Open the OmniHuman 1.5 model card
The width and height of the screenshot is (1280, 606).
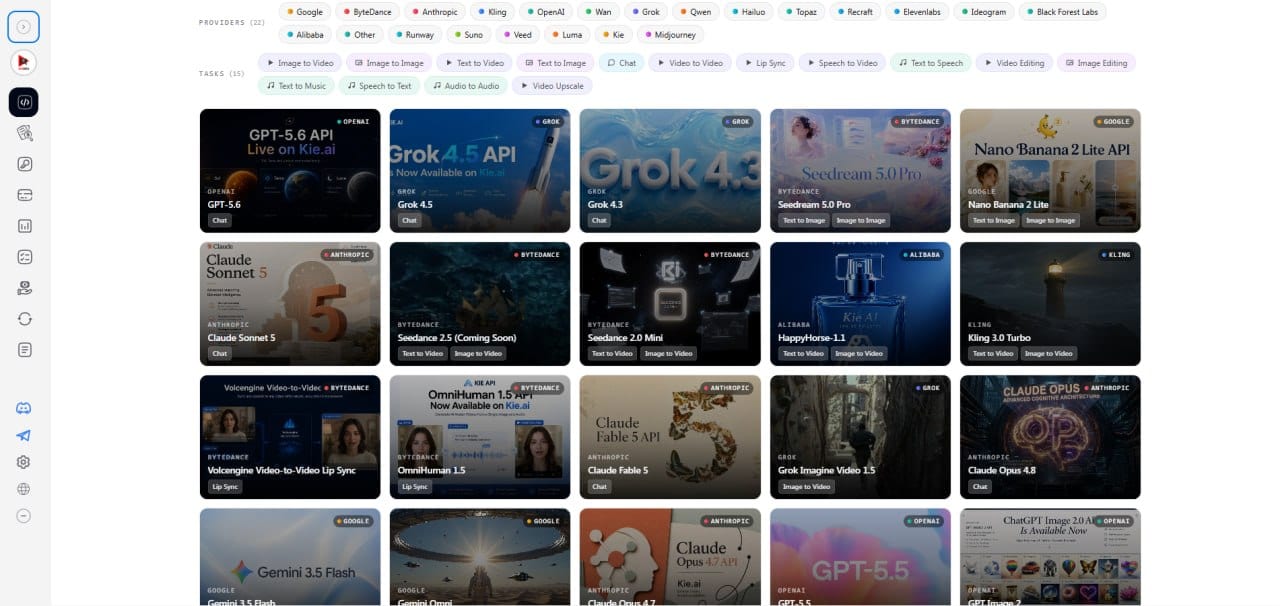coord(480,437)
